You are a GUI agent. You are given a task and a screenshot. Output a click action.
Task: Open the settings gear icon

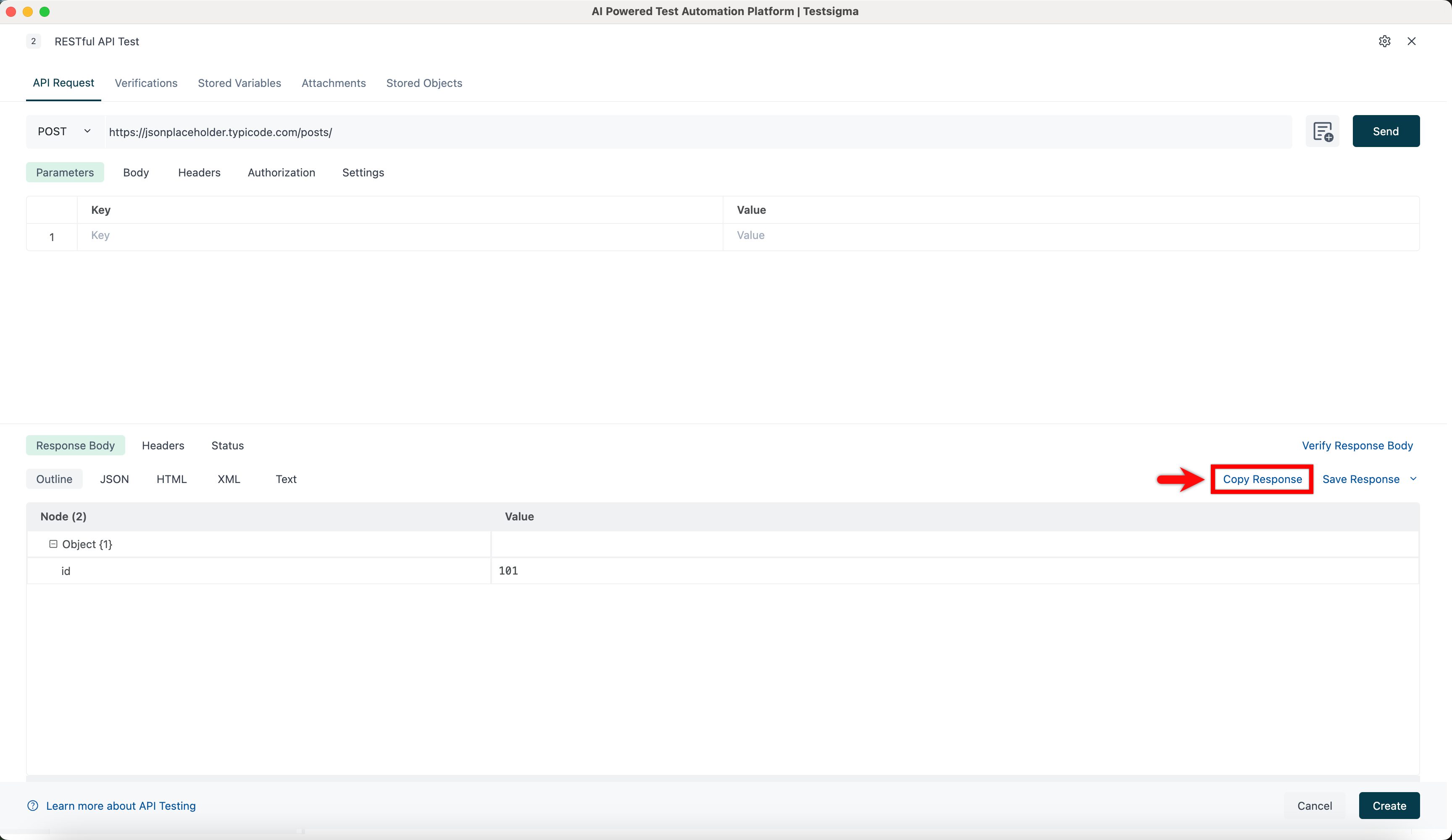[x=1384, y=41]
